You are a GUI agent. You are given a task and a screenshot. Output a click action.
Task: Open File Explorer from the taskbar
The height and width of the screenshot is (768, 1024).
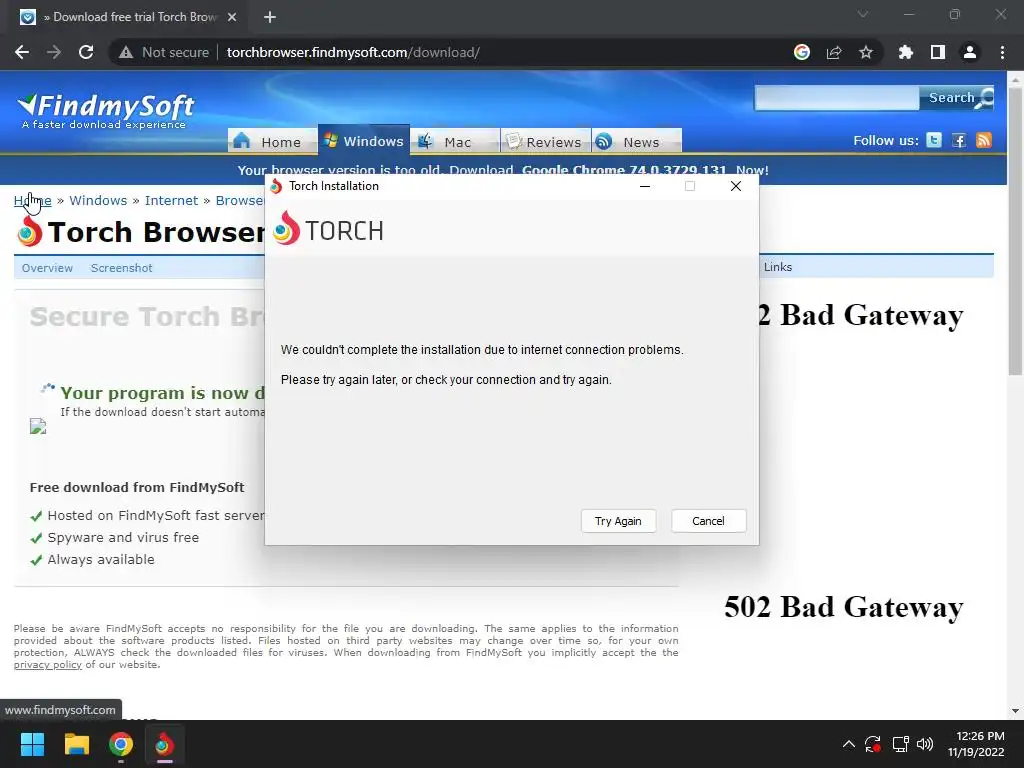(x=76, y=744)
